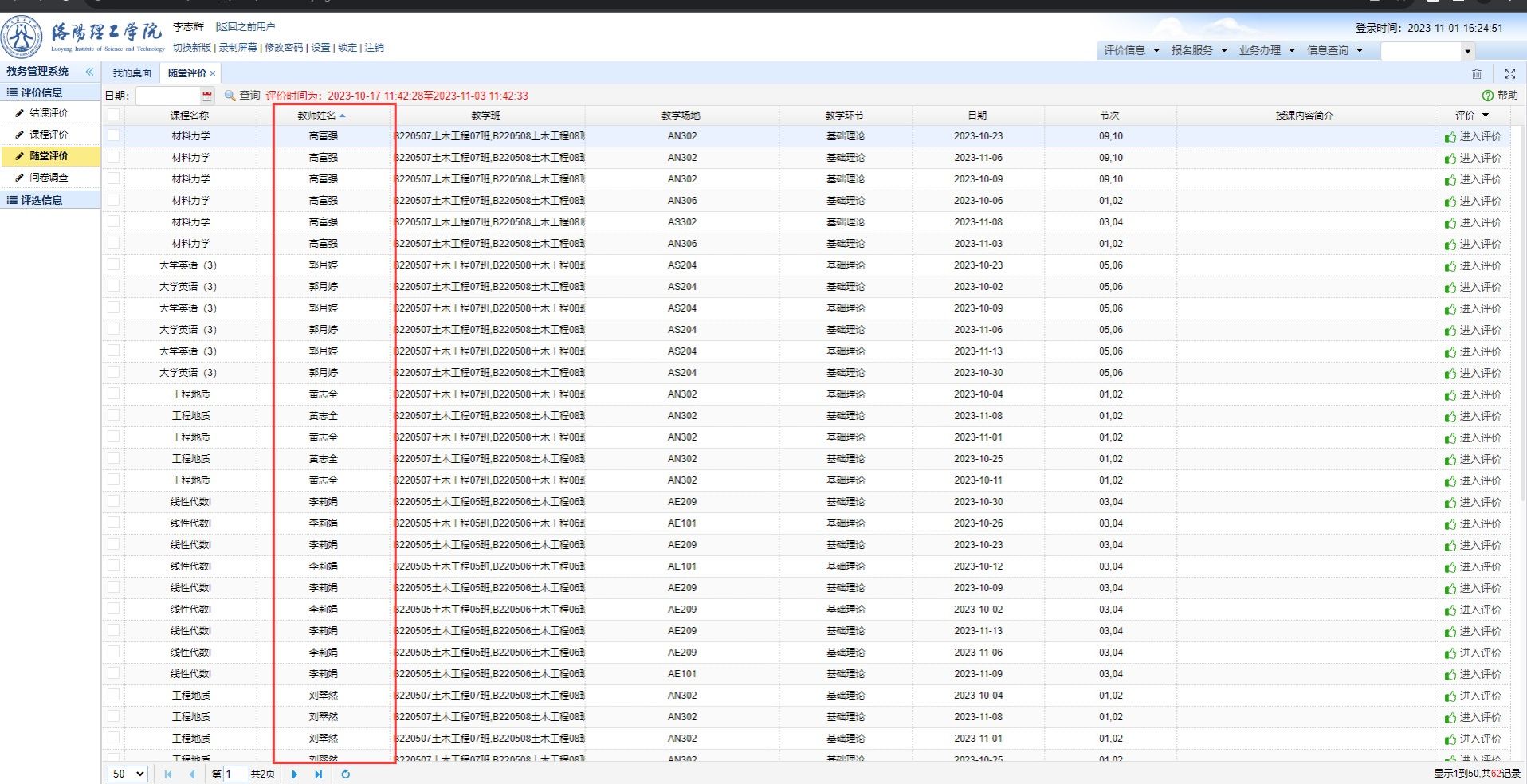The height and width of the screenshot is (784, 1527).
Task: Tick checkbox for first 材料力学 row
Action: click(114, 136)
